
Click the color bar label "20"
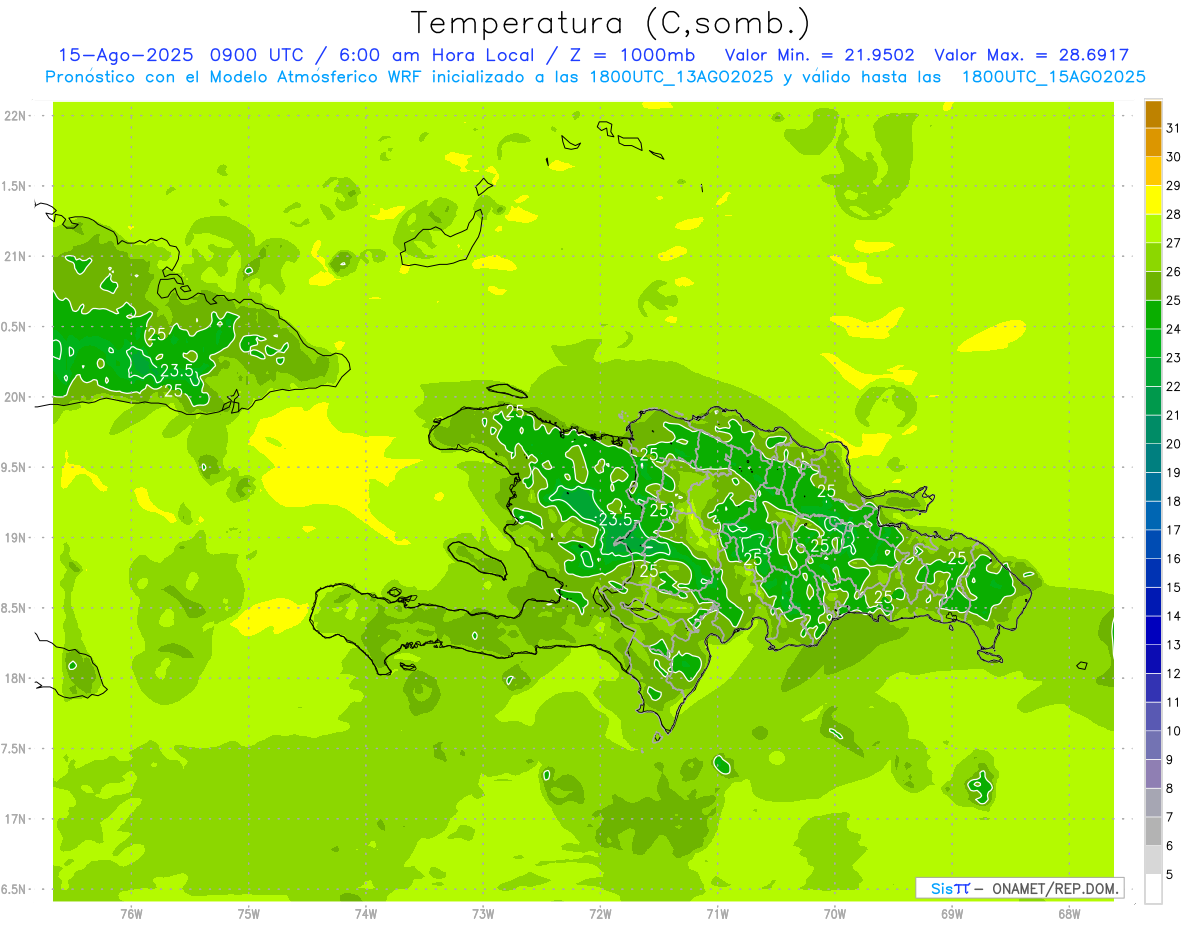click(x=1173, y=444)
